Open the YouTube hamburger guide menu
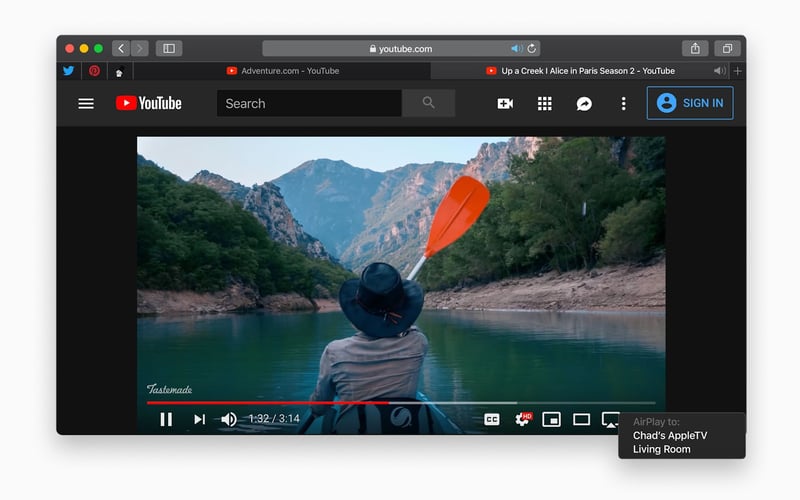The height and width of the screenshot is (500, 800). click(86, 104)
